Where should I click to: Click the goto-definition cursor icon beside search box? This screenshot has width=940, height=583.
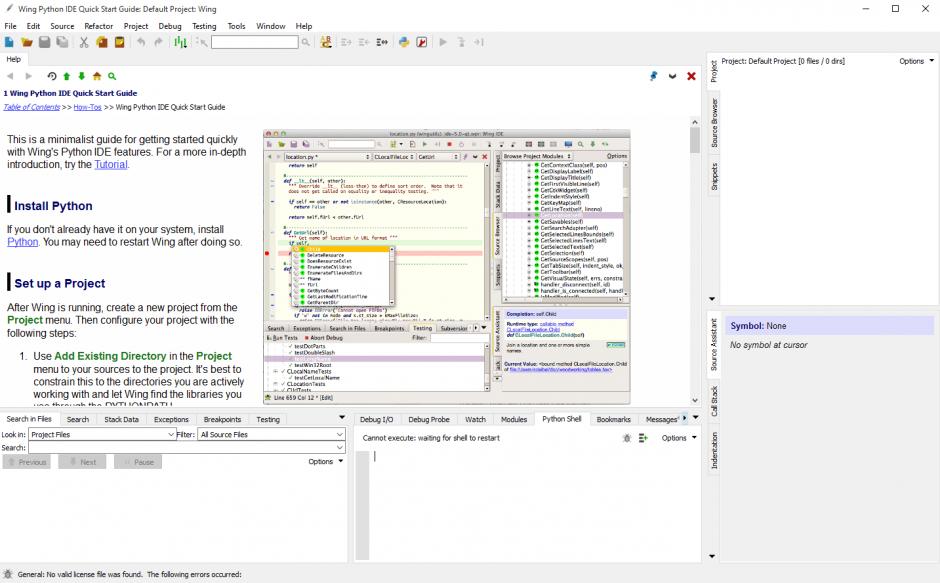coord(202,42)
